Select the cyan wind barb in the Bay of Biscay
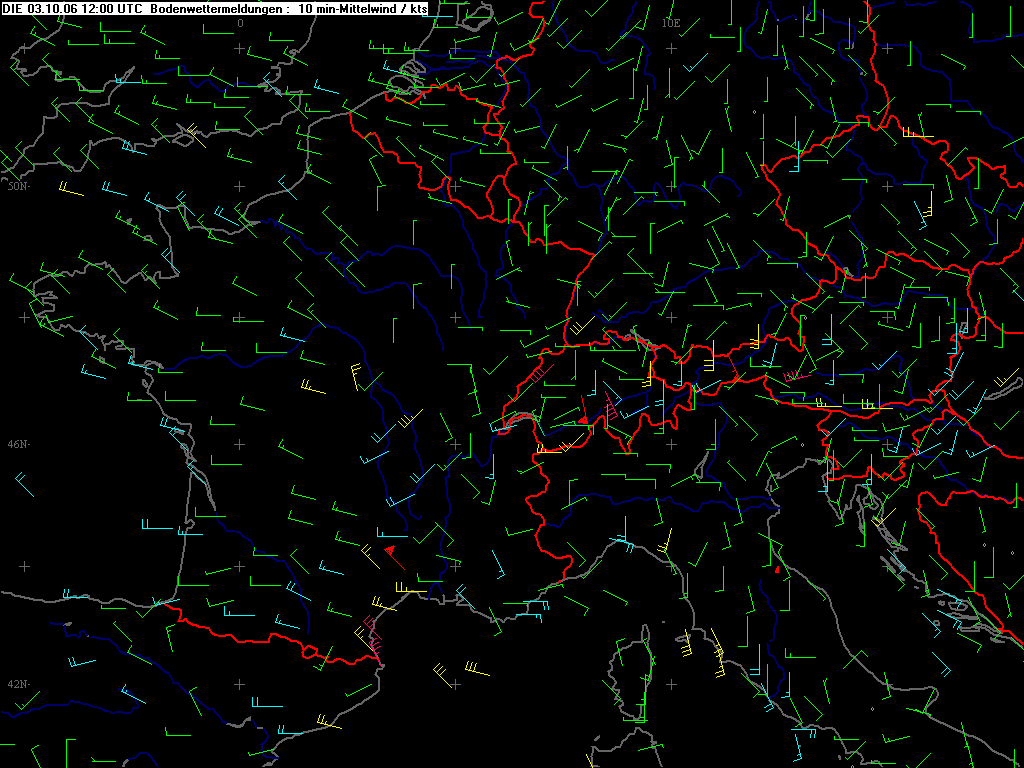 pos(25,485)
